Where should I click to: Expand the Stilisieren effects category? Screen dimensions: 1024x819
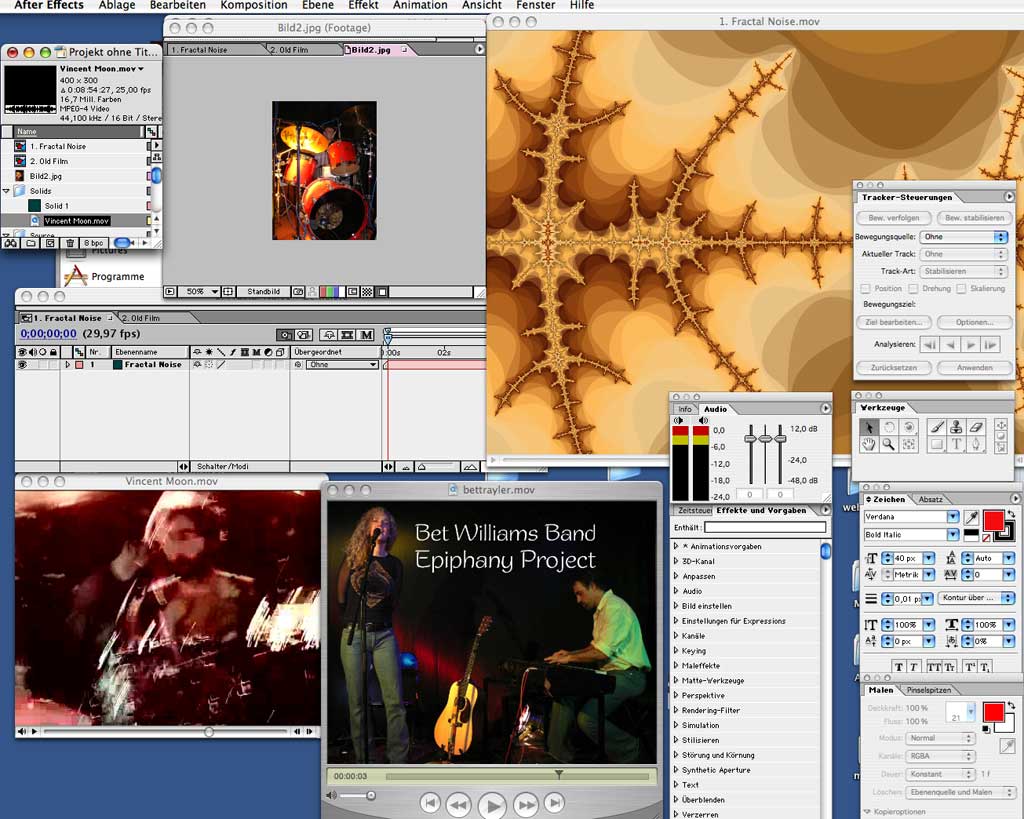tap(676, 740)
